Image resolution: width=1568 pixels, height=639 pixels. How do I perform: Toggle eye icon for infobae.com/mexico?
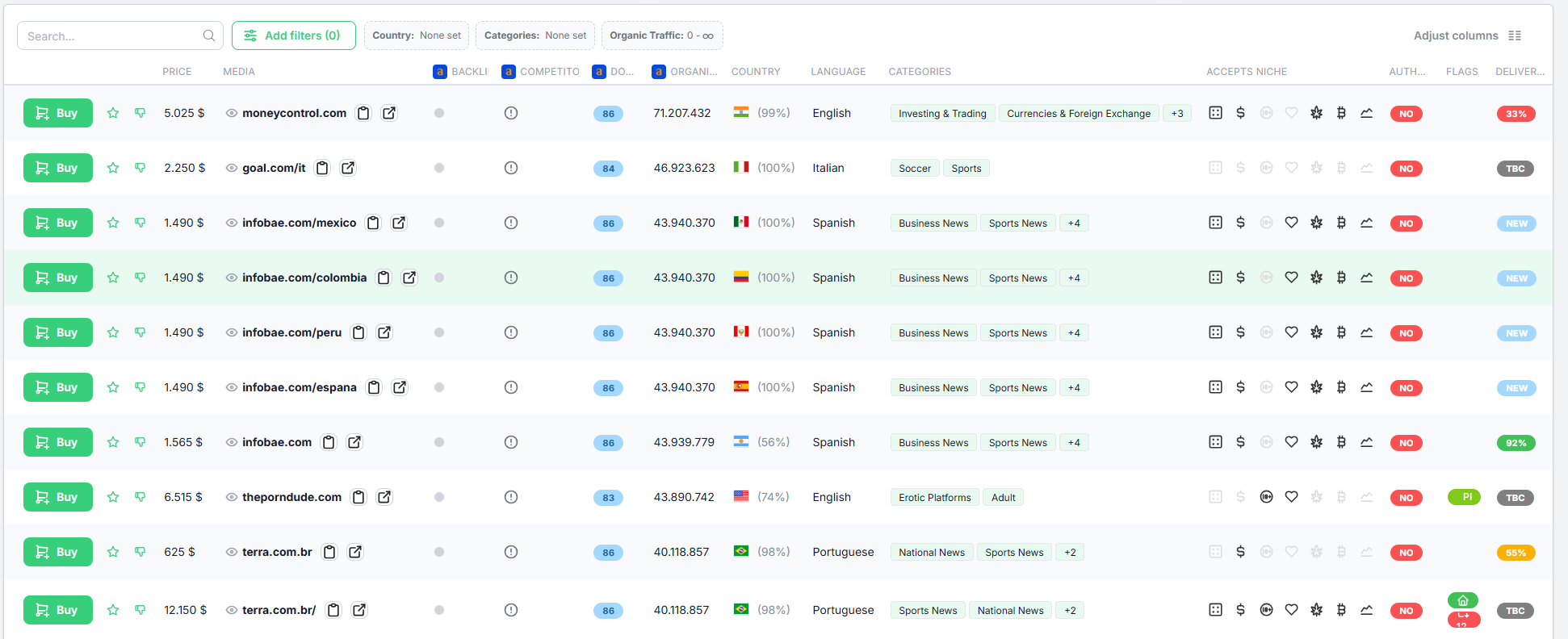coord(231,223)
